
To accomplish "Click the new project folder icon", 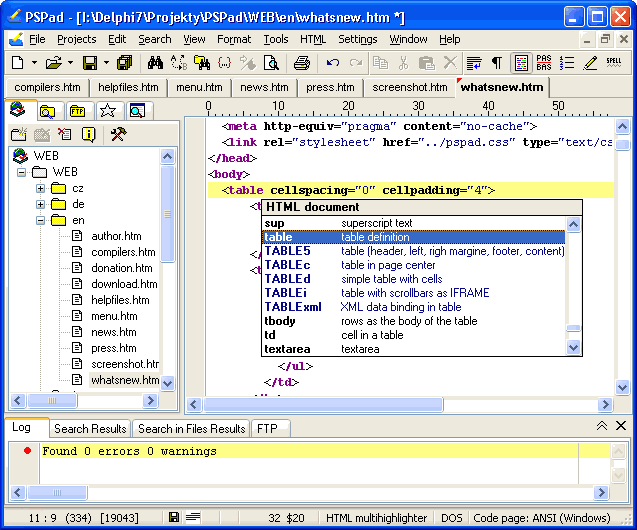I will pos(19,134).
